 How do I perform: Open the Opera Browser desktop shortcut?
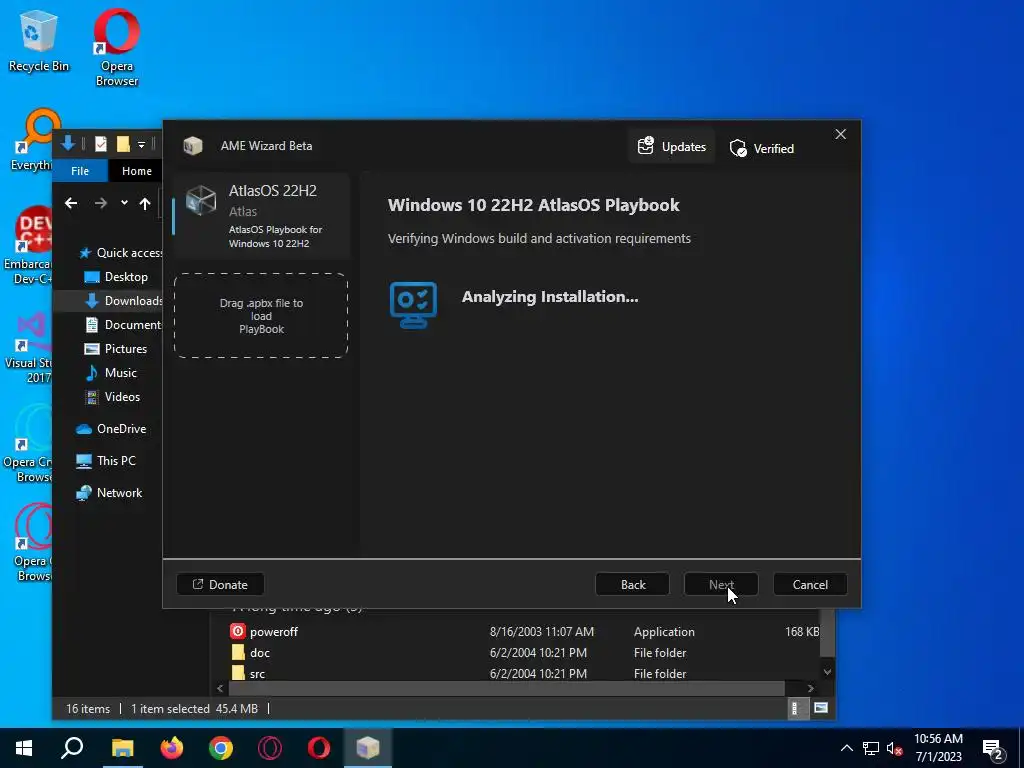point(117,48)
